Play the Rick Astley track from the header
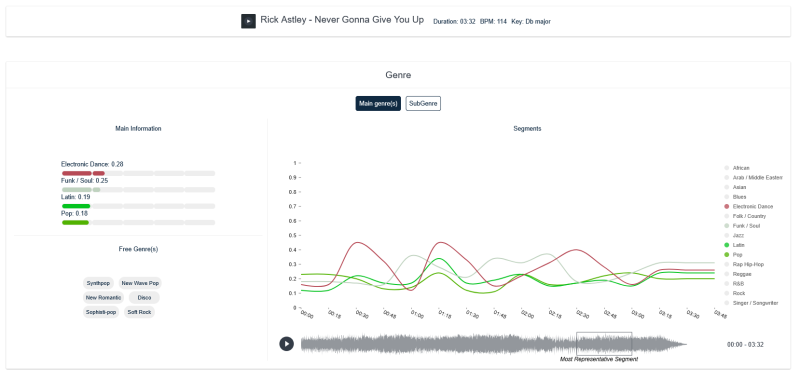Screen dimensions: 800x380 [x=248, y=21]
